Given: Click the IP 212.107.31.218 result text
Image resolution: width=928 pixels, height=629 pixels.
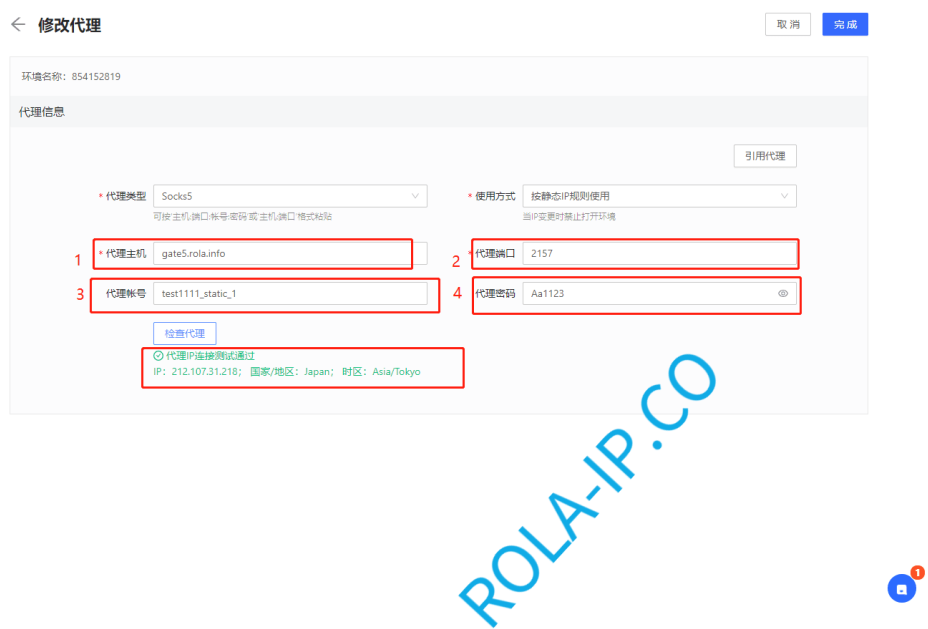Looking at the screenshot, I should pos(196,371).
